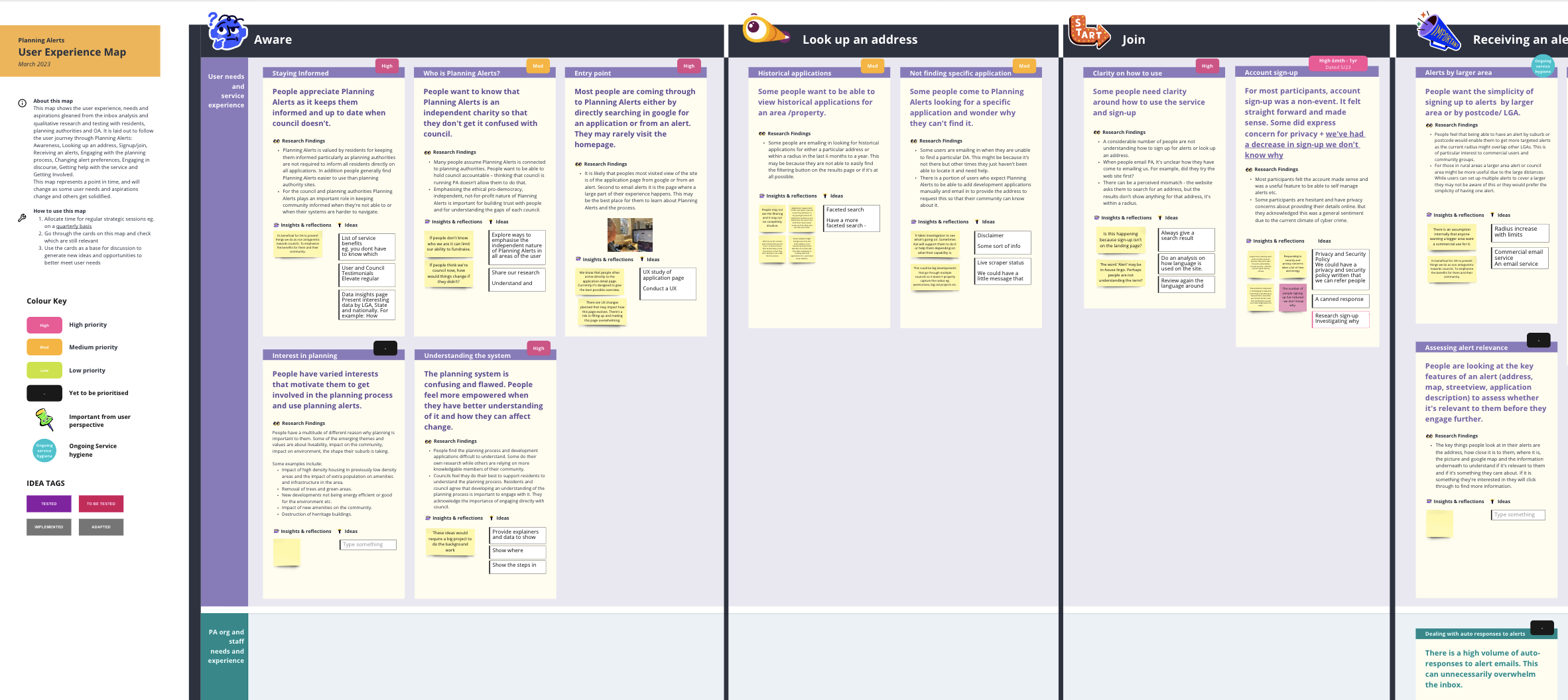Select the purple TESTED idea tag

[49, 504]
